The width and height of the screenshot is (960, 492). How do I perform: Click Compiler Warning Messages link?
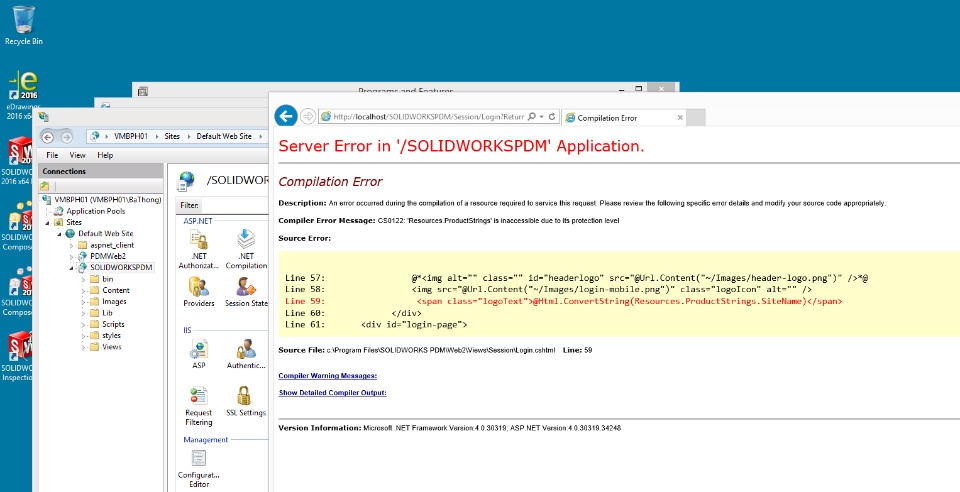pos(328,376)
